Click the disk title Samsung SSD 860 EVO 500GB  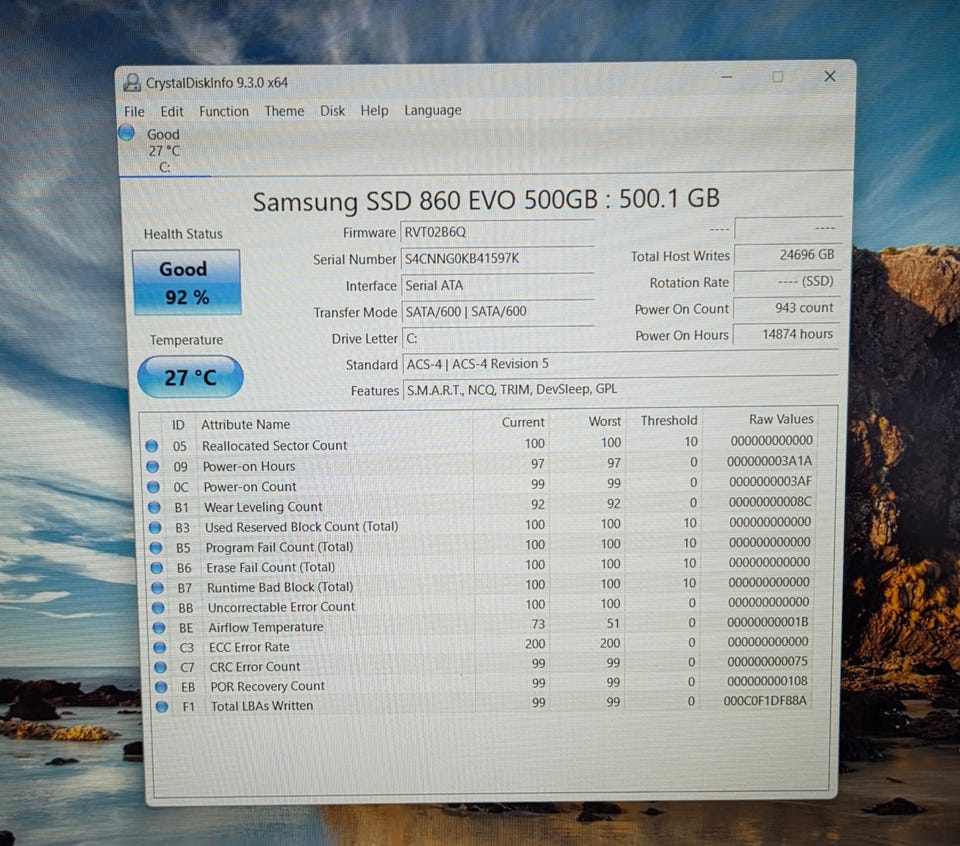(486, 200)
